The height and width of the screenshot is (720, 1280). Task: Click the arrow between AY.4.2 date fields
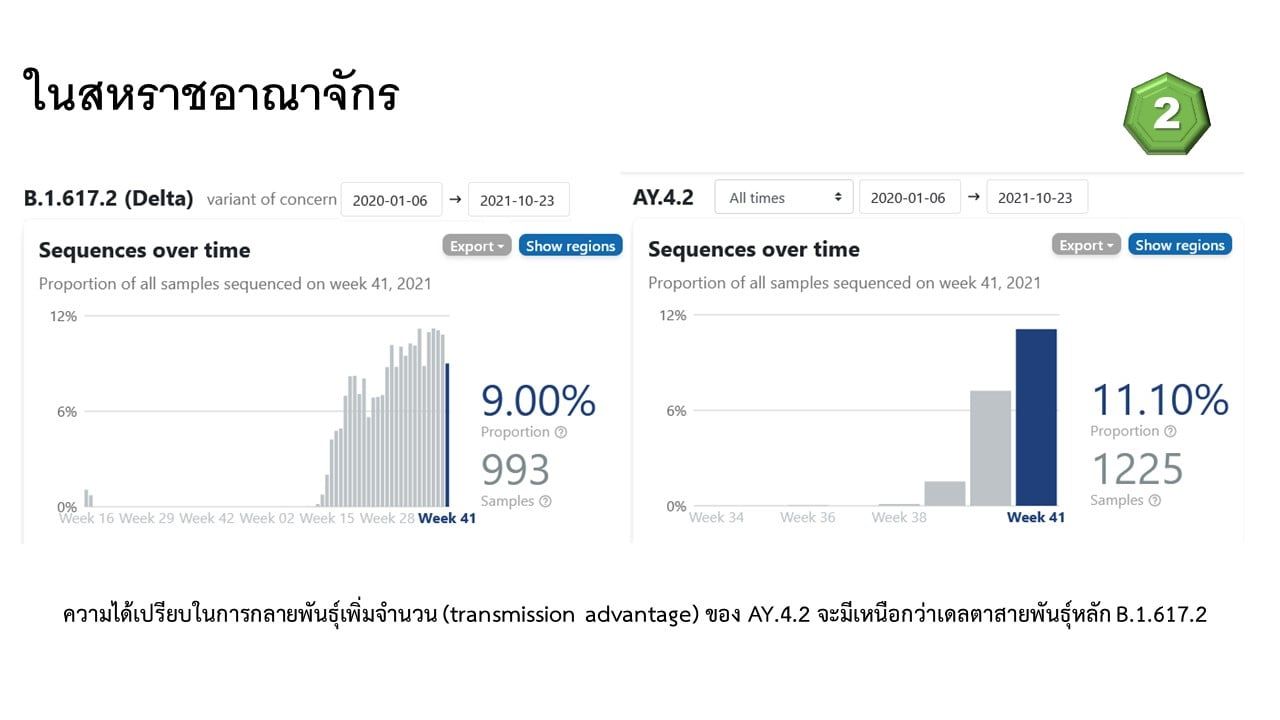(x=976, y=196)
